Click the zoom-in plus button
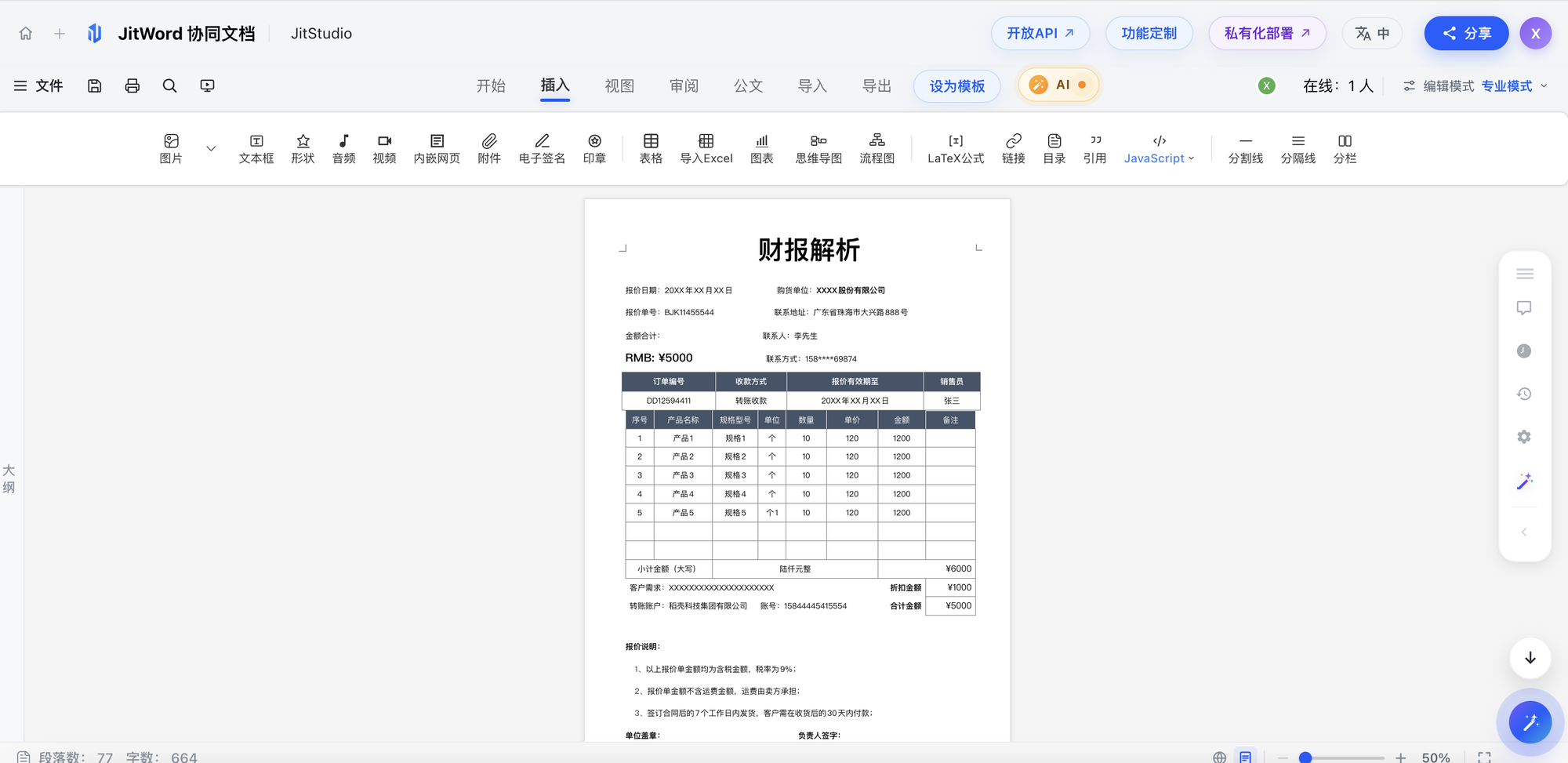1568x763 pixels. click(x=1400, y=758)
